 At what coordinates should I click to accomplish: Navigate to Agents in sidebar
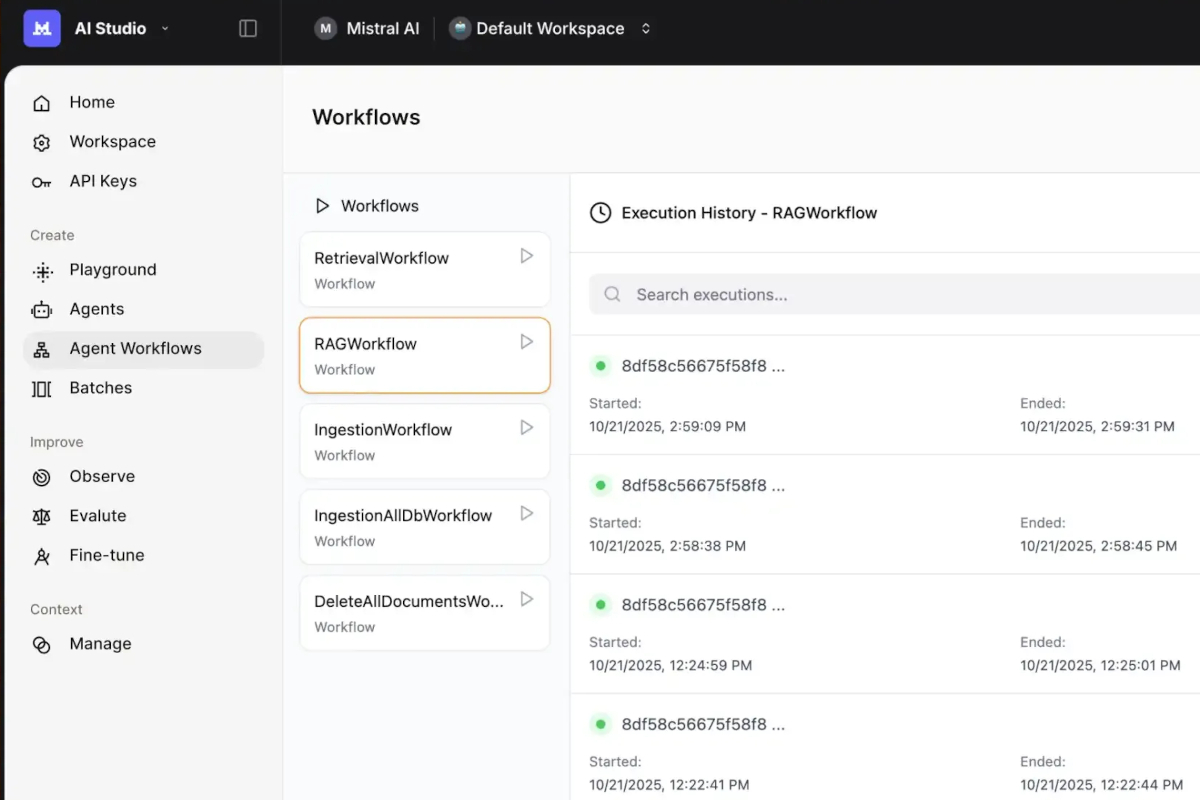(97, 310)
